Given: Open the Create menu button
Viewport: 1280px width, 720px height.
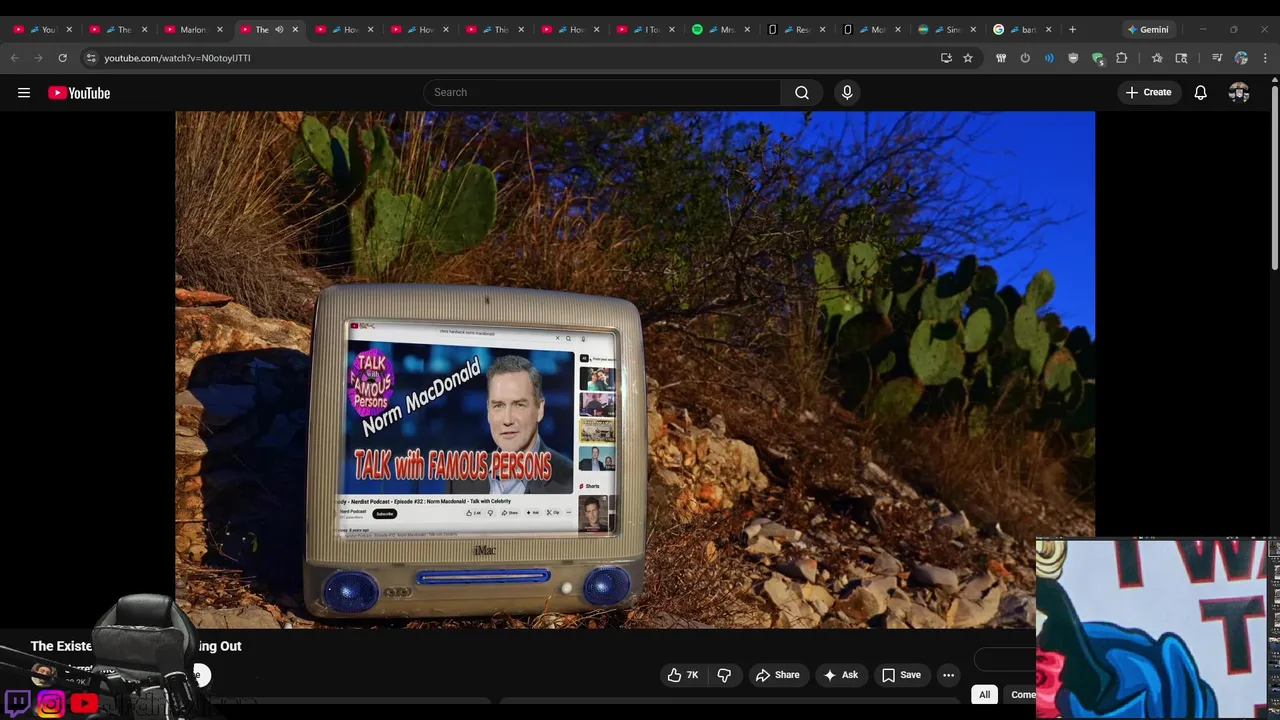Looking at the screenshot, I should 1148,92.
